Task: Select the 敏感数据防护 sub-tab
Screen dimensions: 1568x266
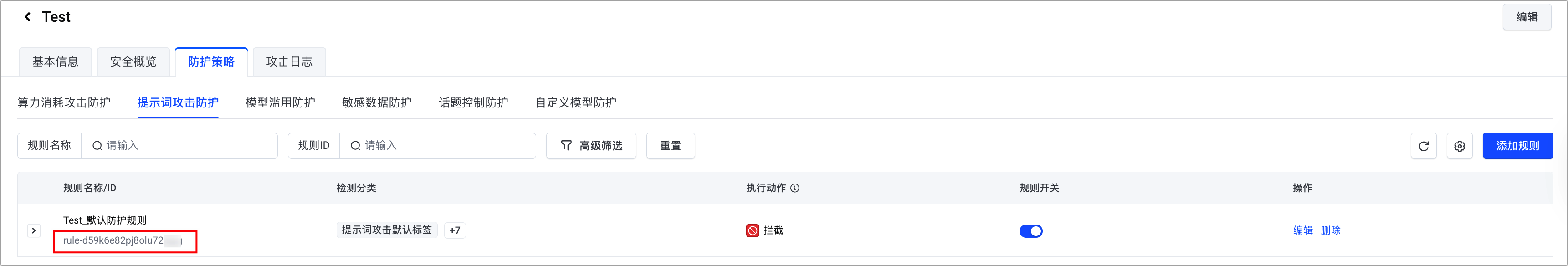Action: click(x=376, y=102)
